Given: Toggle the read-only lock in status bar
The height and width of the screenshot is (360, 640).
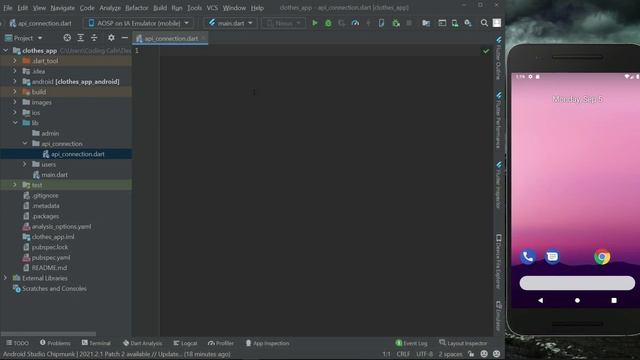Looking at the screenshot, I should coord(471,354).
